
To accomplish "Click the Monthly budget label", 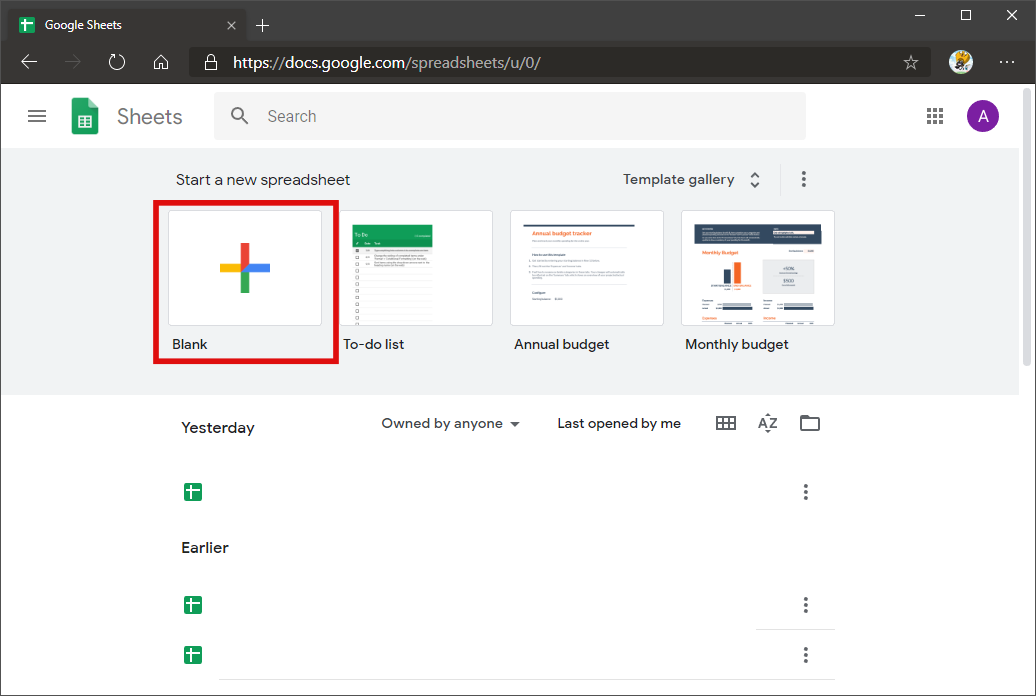I will (737, 344).
